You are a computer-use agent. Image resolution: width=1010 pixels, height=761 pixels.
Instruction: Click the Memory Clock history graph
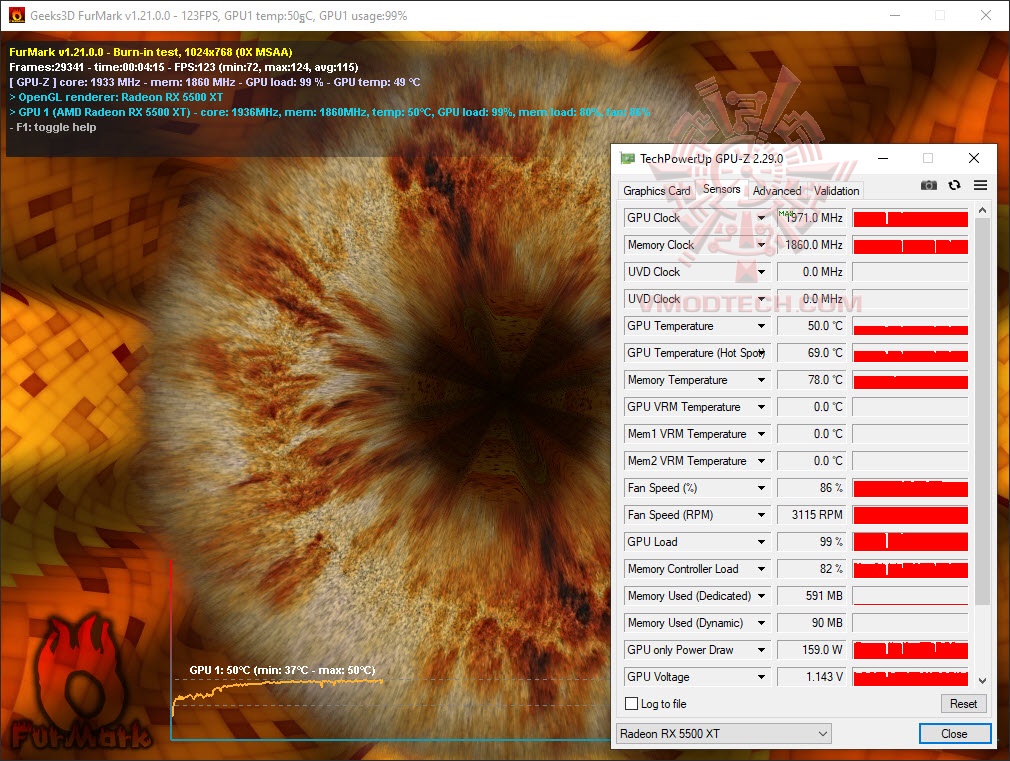(910, 245)
